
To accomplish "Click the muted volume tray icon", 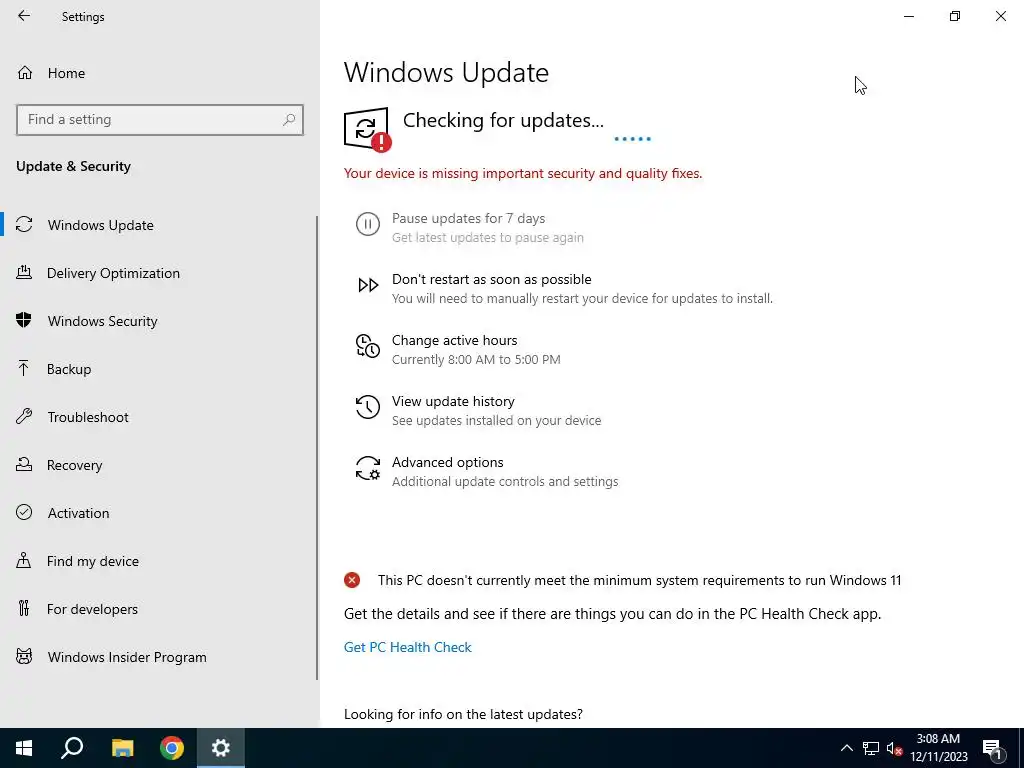I will [894, 748].
